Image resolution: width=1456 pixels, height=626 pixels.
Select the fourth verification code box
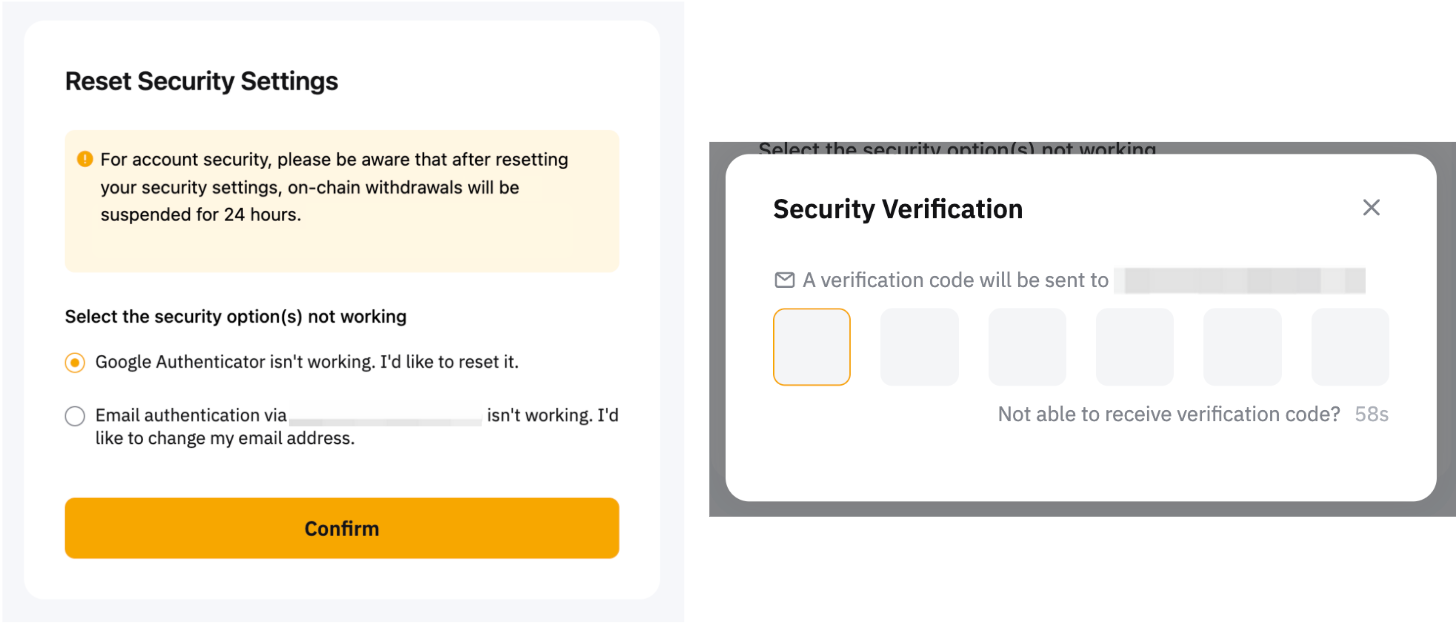pyautogui.click(x=1135, y=347)
